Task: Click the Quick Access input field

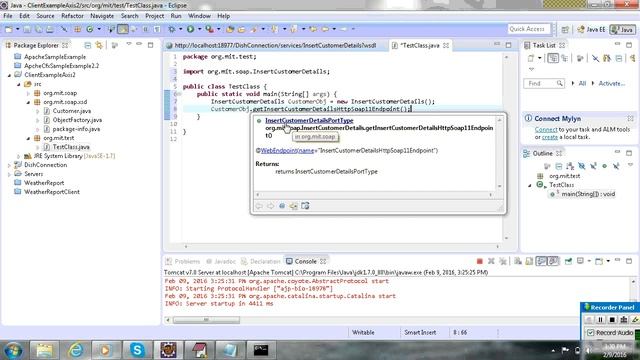Action: 529,29
